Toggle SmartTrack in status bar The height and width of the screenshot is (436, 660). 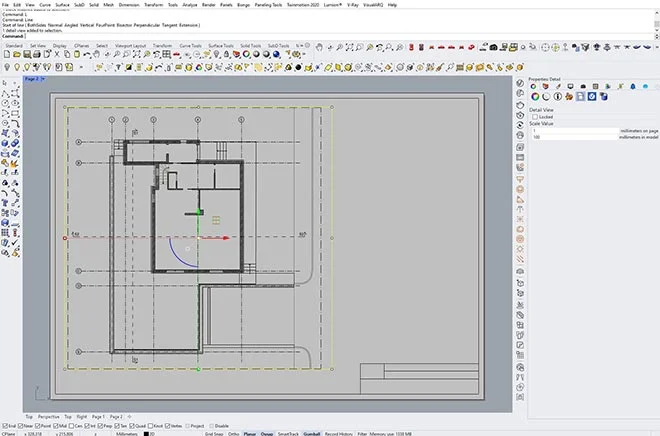(288, 433)
